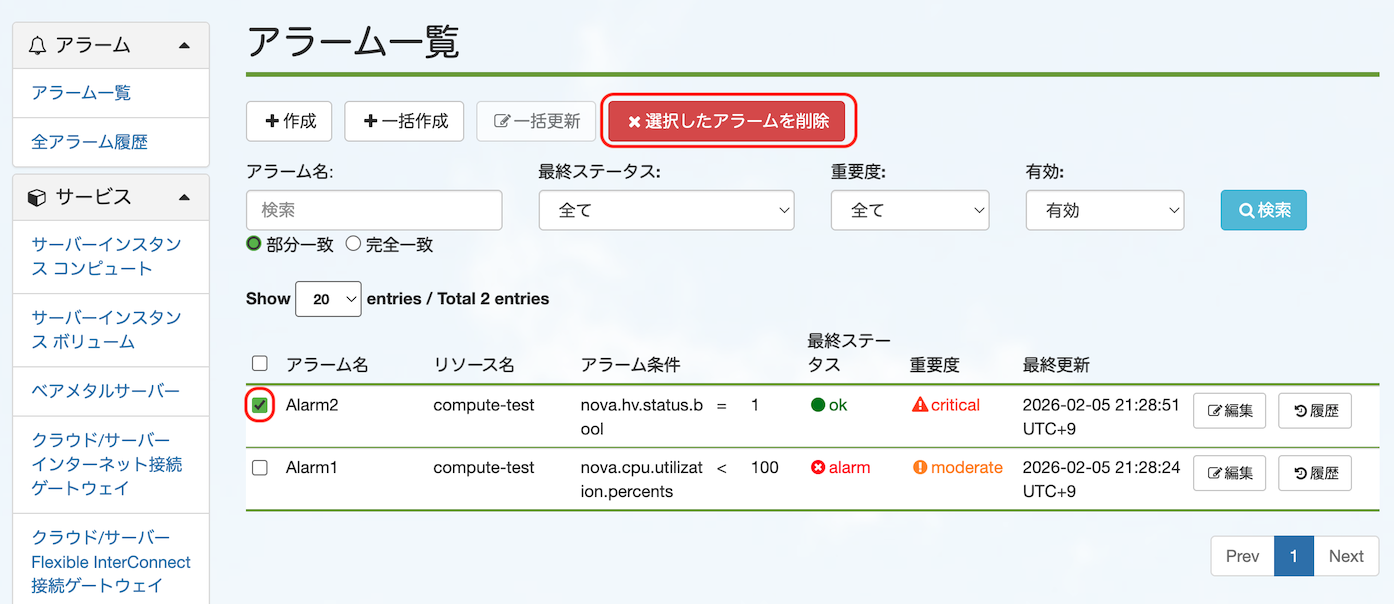Click the red alarm status icon for Alarm1
The height and width of the screenshot is (604, 1394).
pos(818,467)
